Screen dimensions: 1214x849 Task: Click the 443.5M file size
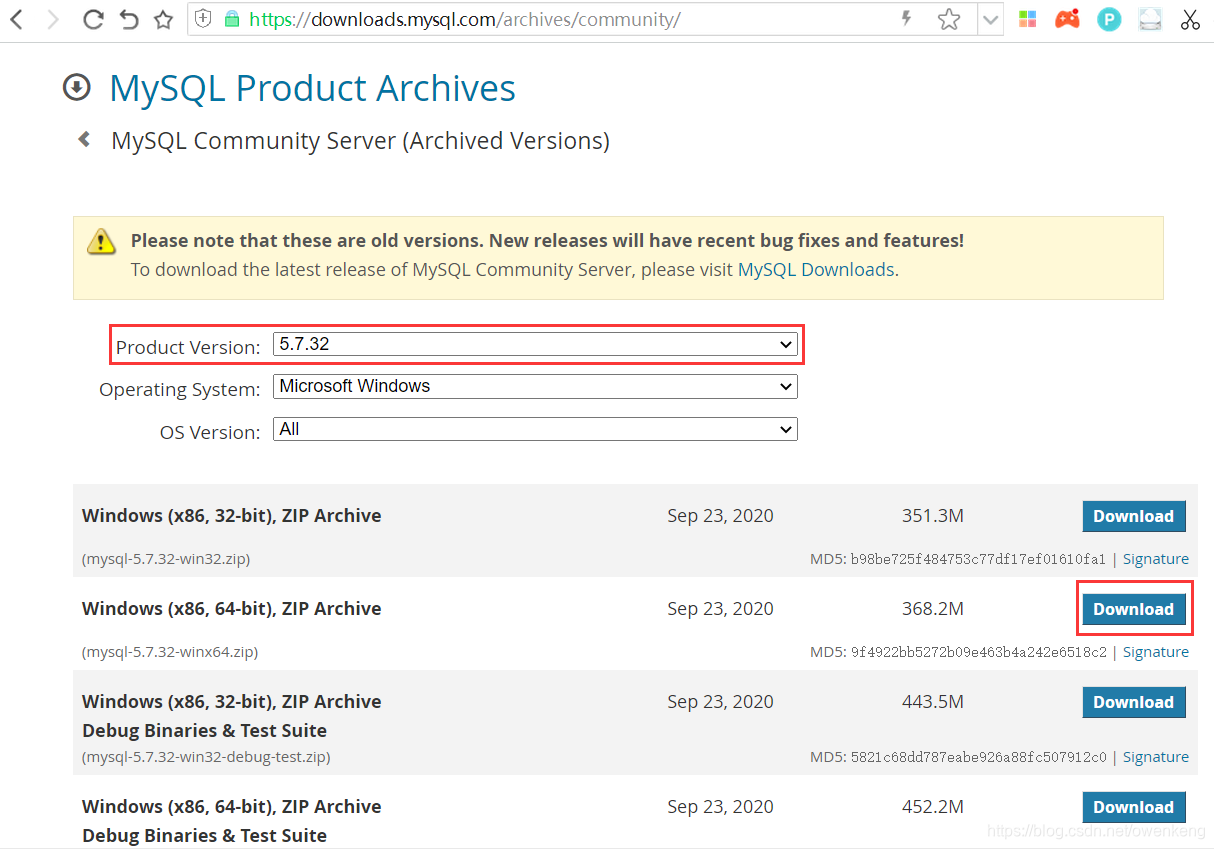click(932, 702)
